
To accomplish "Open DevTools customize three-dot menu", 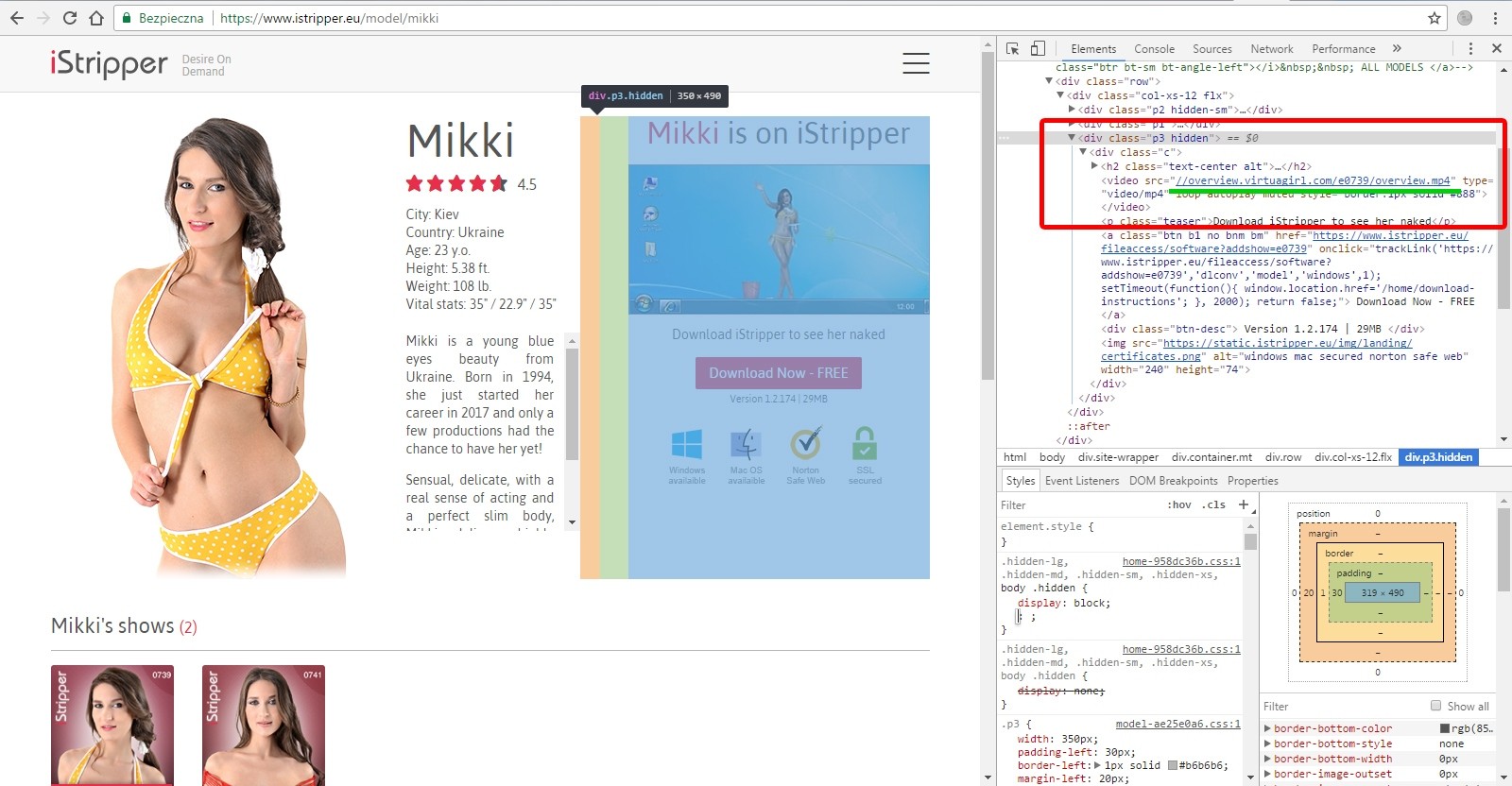I will pos(1470,48).
